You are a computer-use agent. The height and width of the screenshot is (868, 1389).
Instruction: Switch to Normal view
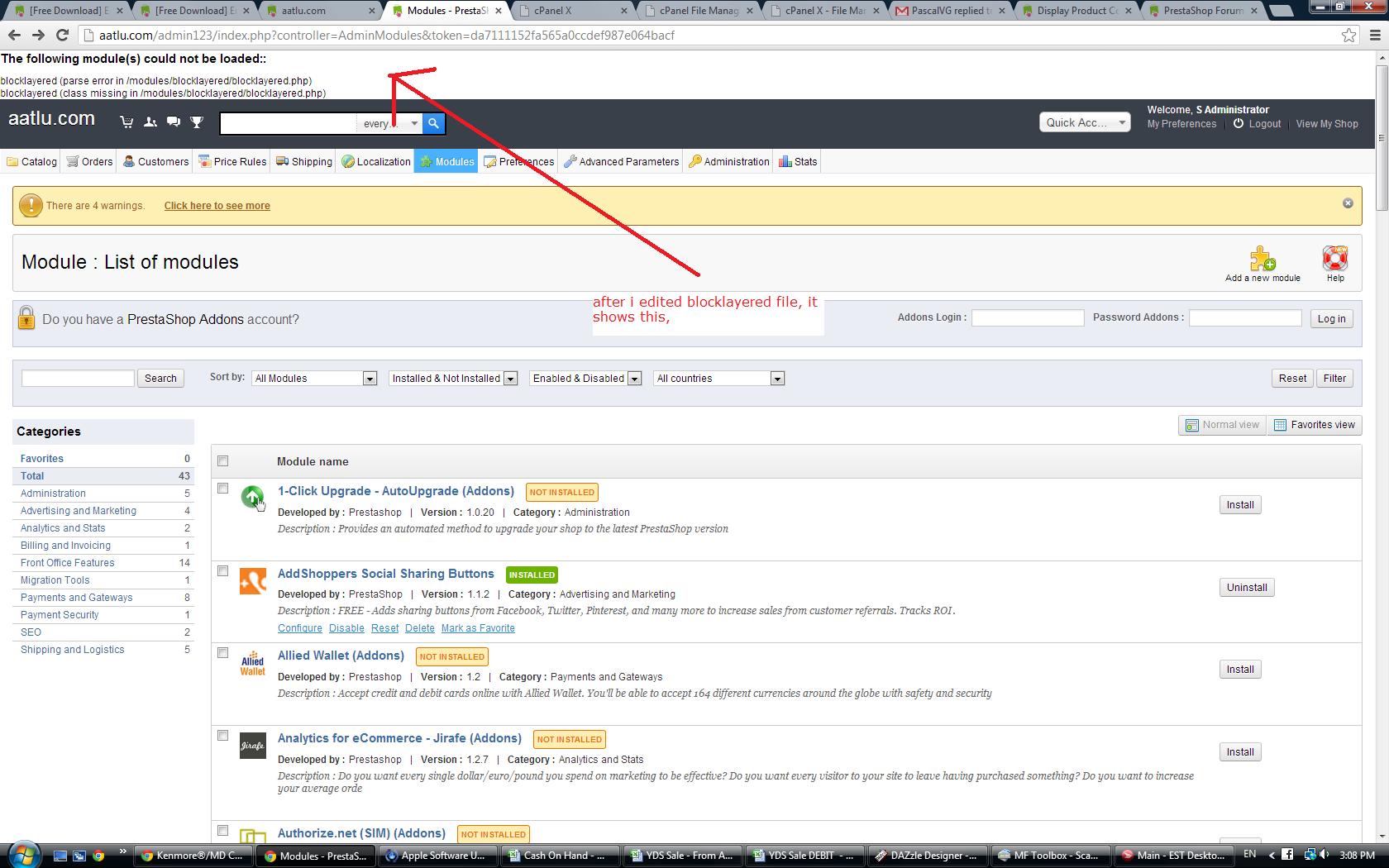[x=1222, y=425]
